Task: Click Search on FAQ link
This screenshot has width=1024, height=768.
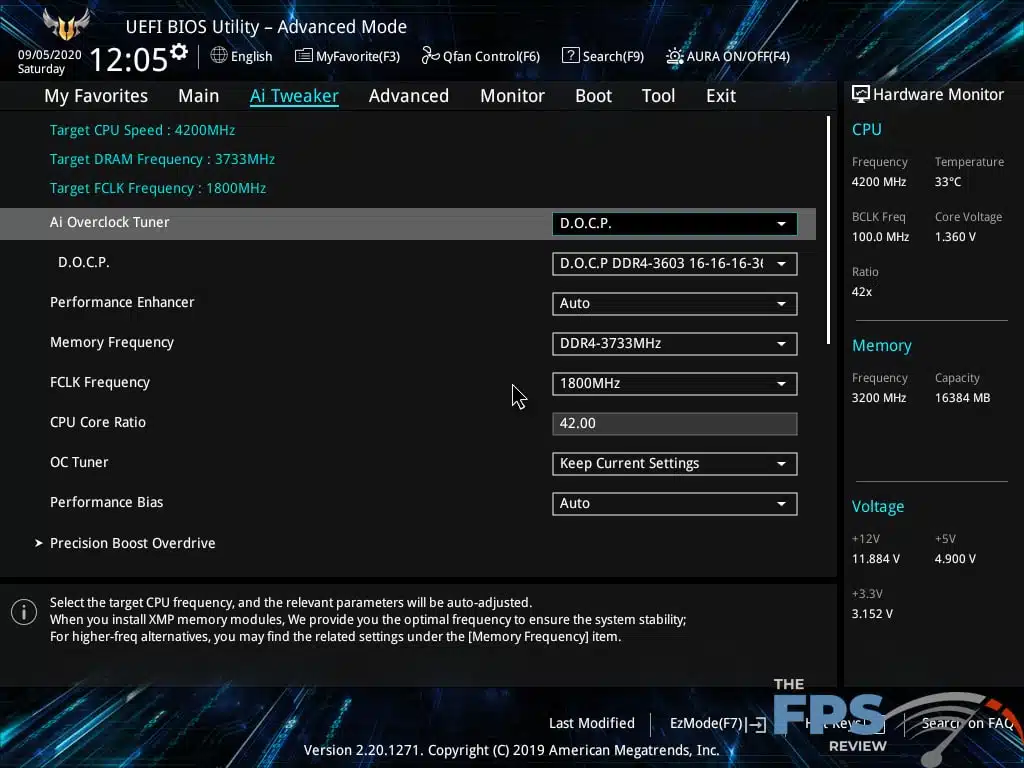Action: pyautogui.click(x=968, y=724)
